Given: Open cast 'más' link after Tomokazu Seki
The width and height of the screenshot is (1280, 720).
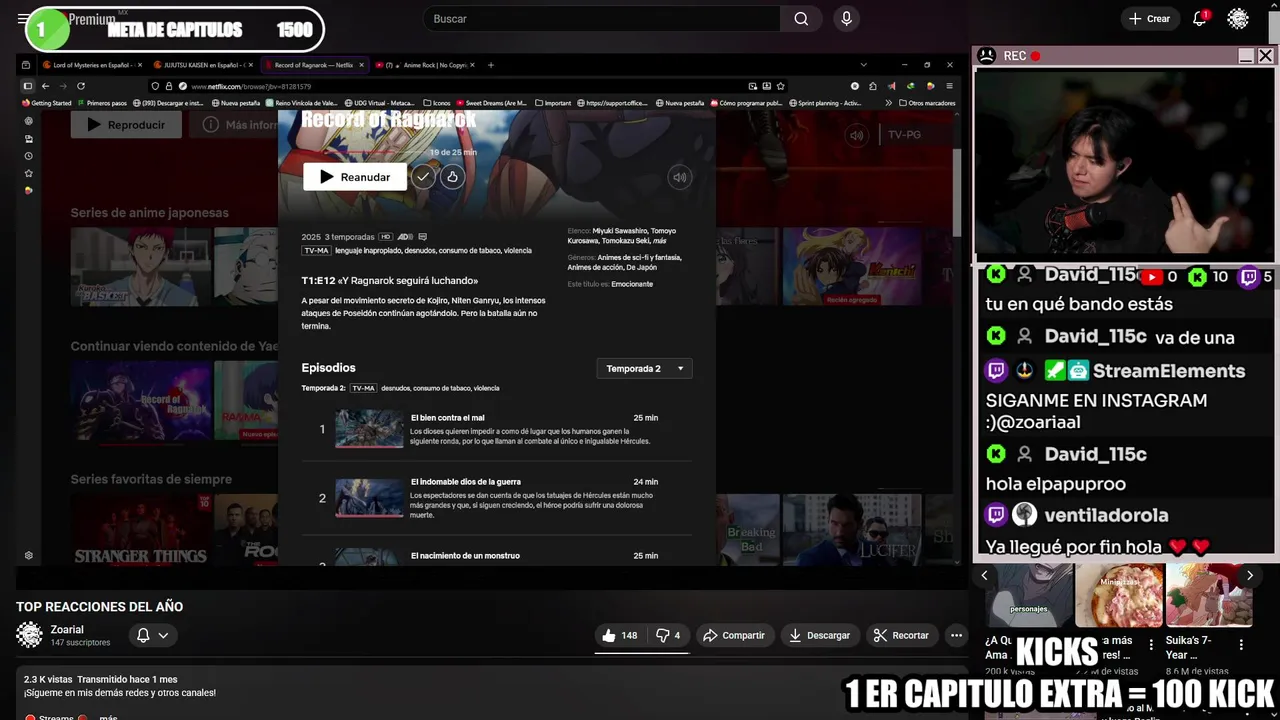Looking at the screenshot, I should (659, 241).
